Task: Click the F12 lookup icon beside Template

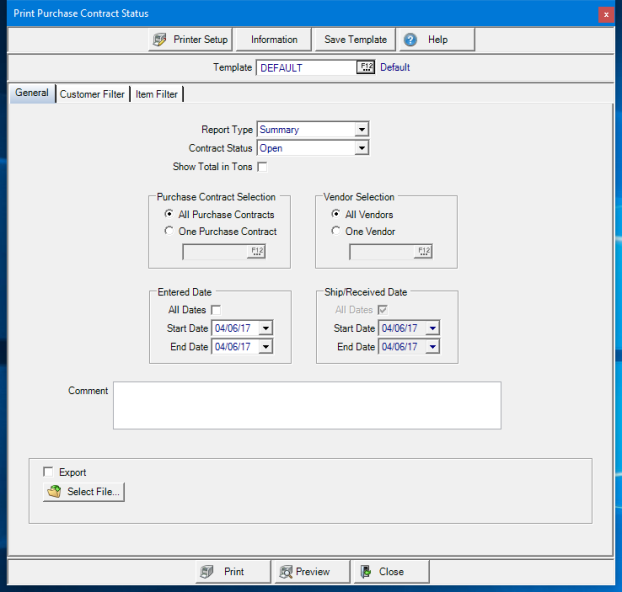Action: point(365,68)
